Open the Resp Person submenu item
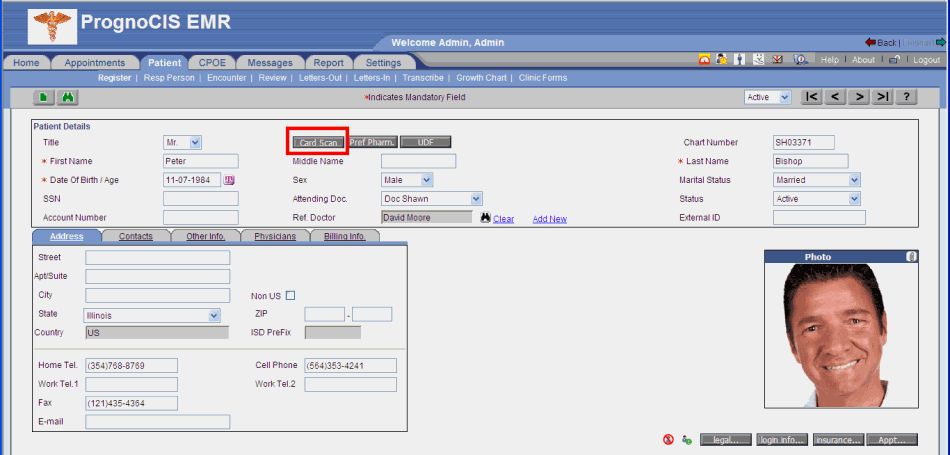 (x=169, y=78)
